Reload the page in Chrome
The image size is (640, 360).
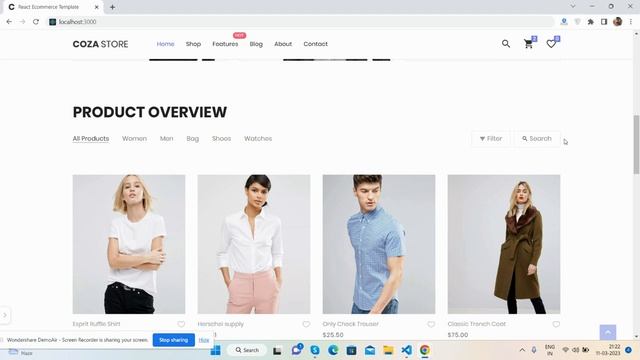36,22
